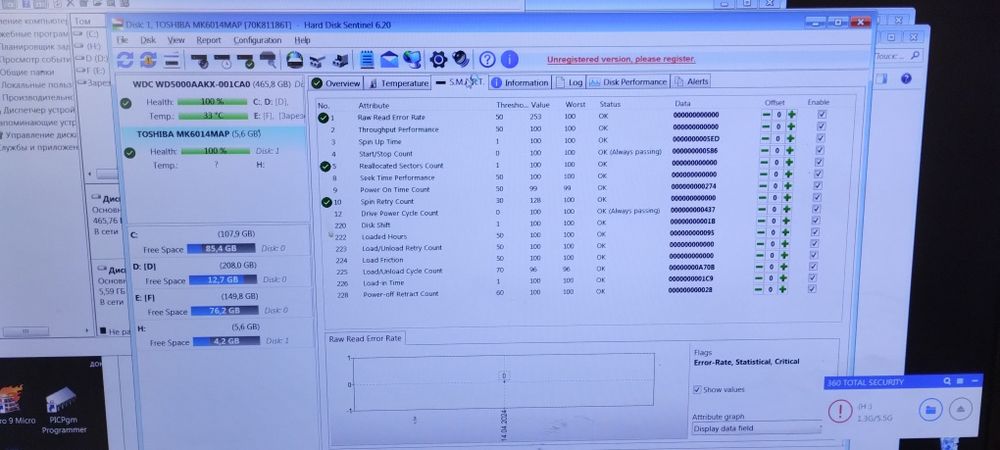Uncheck Enable for Spin Up Time row
Image resolution: width=1000 pixels, height=450 pixels.
(x=821, y=138)
